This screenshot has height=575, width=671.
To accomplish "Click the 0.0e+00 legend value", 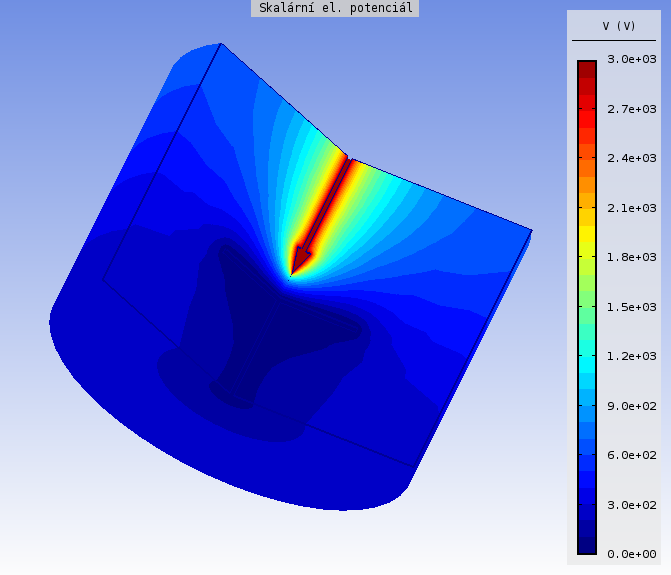I will [x=632, y=554].
